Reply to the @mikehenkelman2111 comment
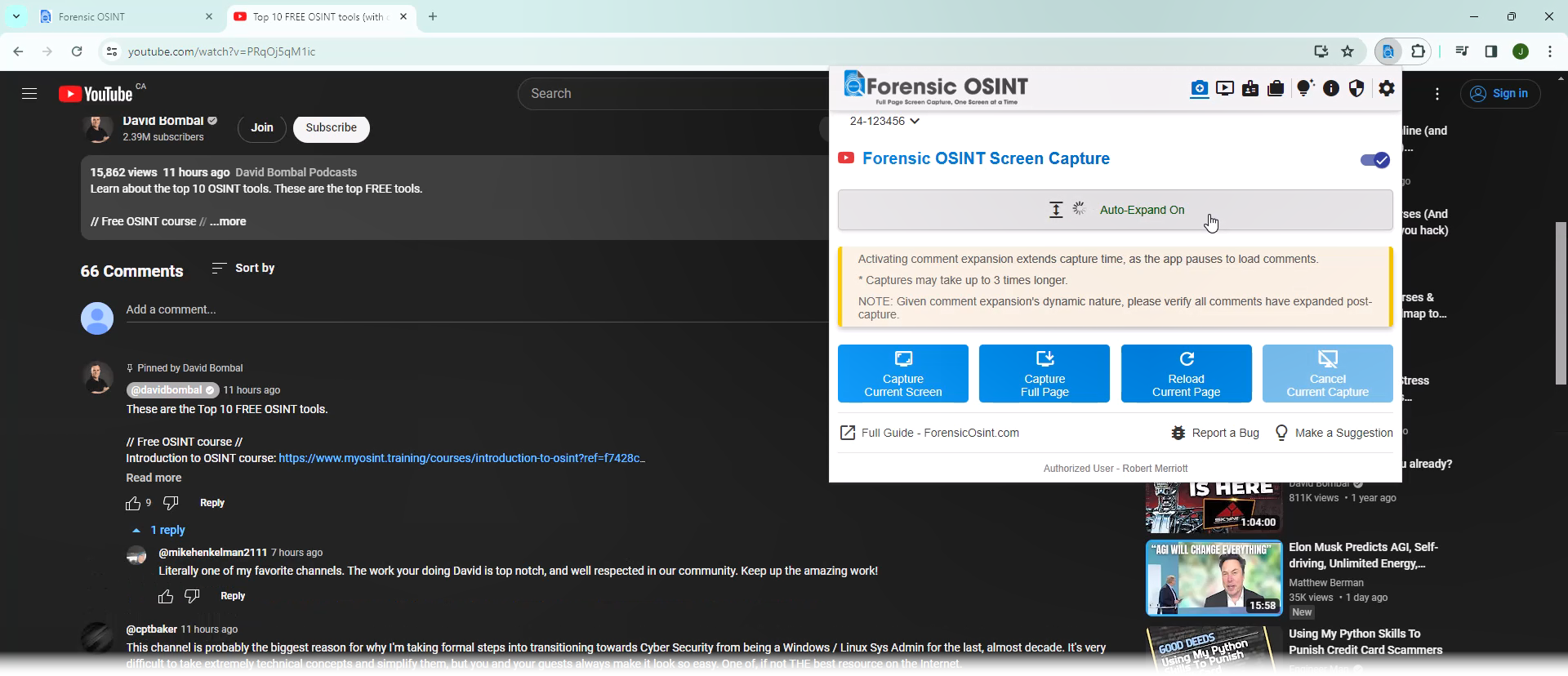The height and width of the screenshot is (676, 1568). (x=233, y=596)
